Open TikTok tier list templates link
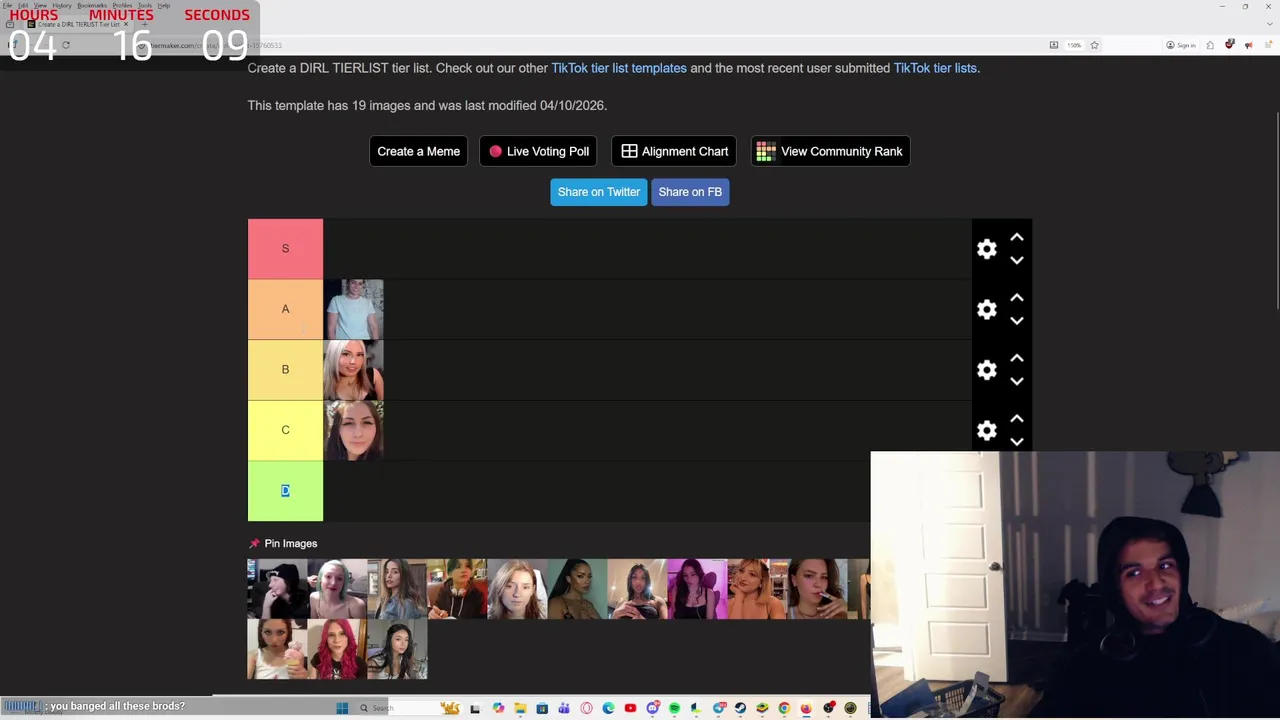Image resolution: width=1280 pixels, height=720 pixels. [619, 68]
